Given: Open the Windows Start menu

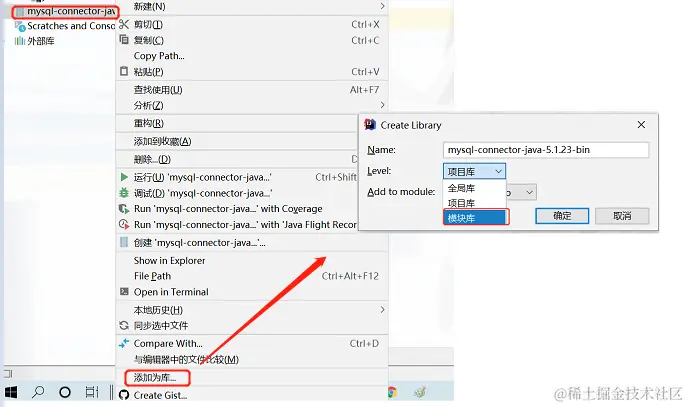Looking at the screenshot, I should click(x=11, y=392).
